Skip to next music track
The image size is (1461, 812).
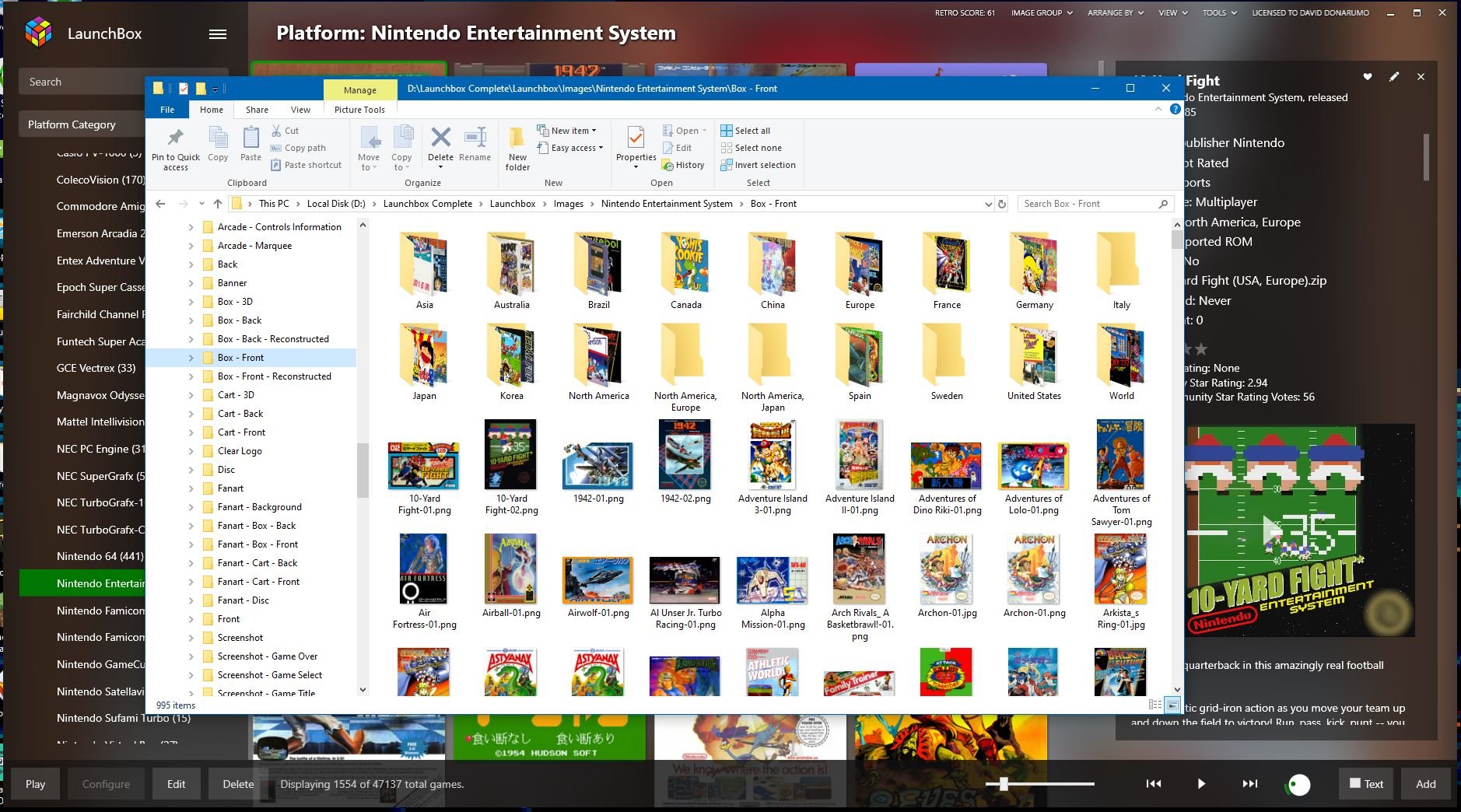[1249, 784]
